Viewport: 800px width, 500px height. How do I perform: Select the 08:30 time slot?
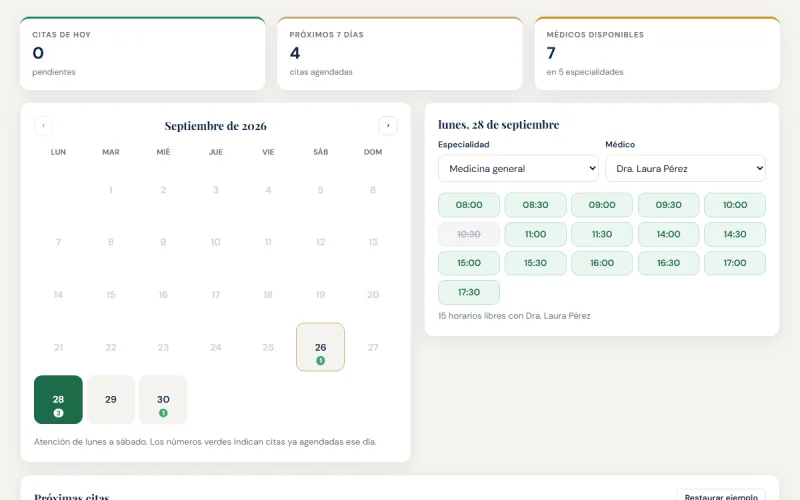[x=535, y=205]
